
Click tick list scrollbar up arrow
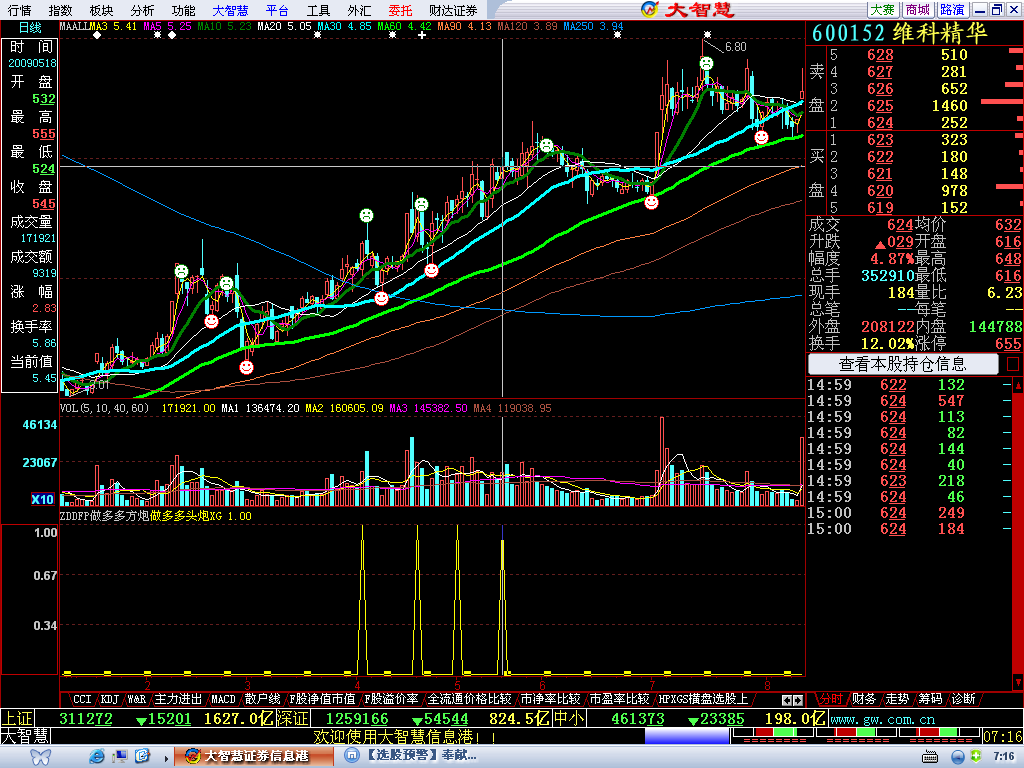click(1017, 385)
